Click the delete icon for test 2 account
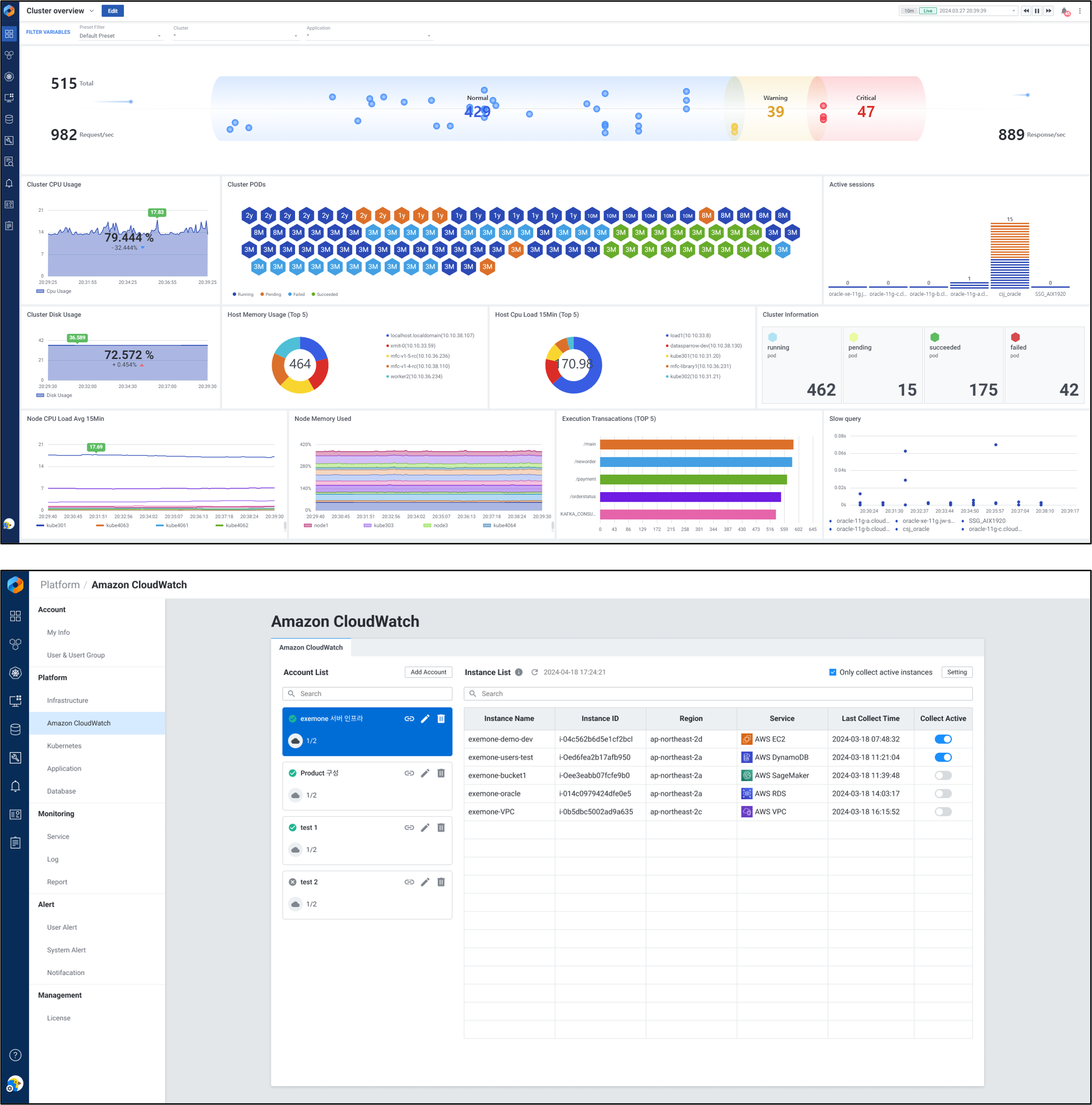The height and width of the screenshot is (1105, 1092). pos(441,882)
